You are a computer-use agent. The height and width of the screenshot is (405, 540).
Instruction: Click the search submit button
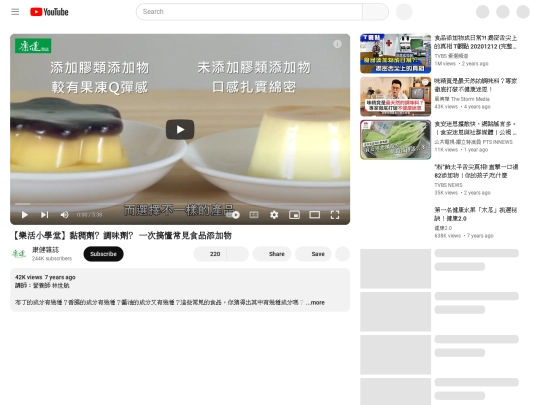[375, 12]
